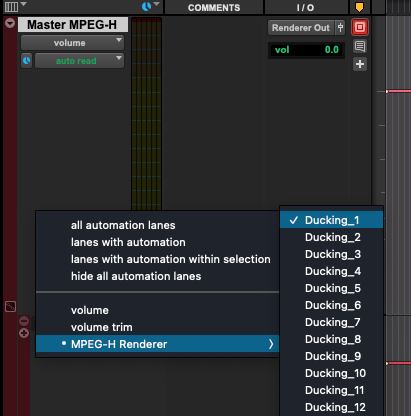The image size is (411, 416).
Task: Select Ducking_3 from the submenu
Action: coord(332,254)
